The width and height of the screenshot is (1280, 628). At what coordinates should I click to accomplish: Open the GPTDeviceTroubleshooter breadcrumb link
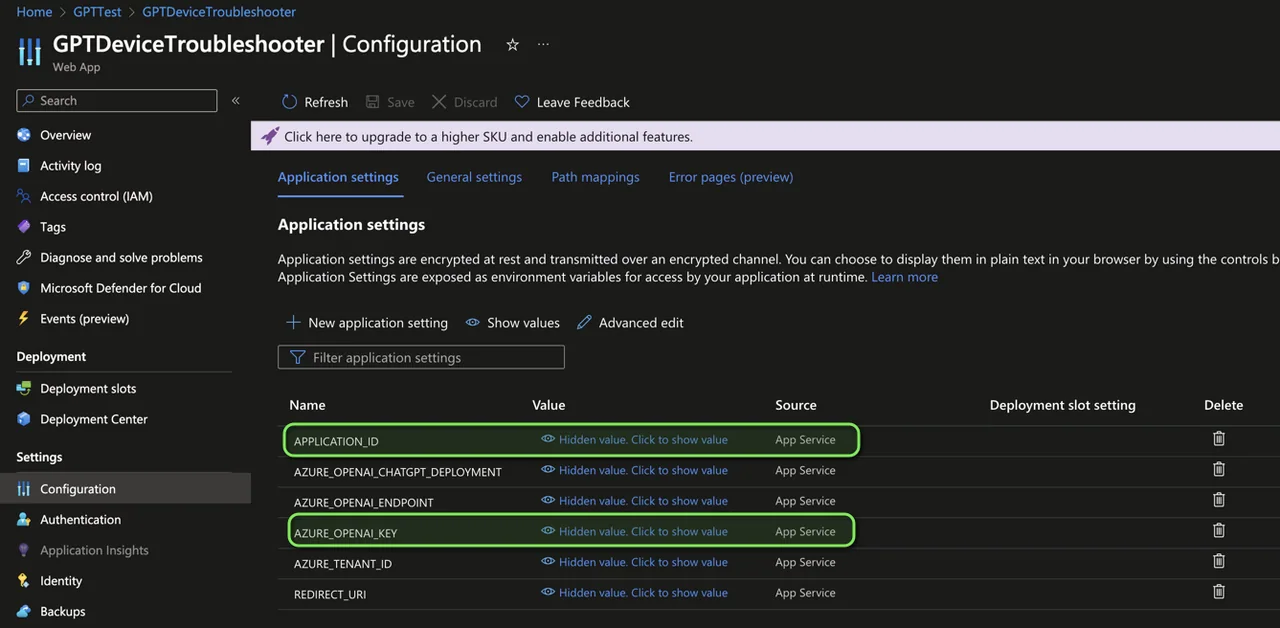click(x=219, y=12)
